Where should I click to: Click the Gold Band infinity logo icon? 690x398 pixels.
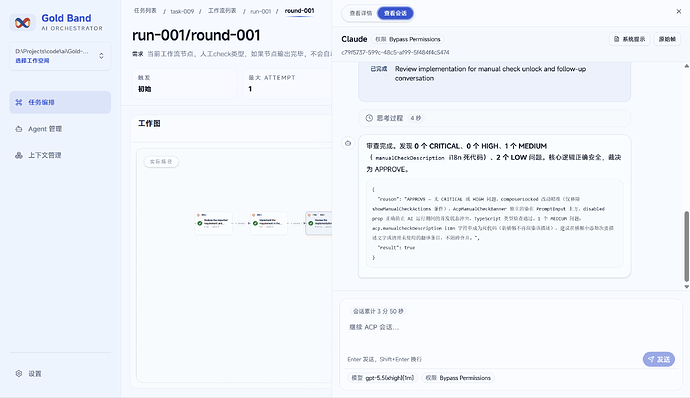(x=22, y=22)
